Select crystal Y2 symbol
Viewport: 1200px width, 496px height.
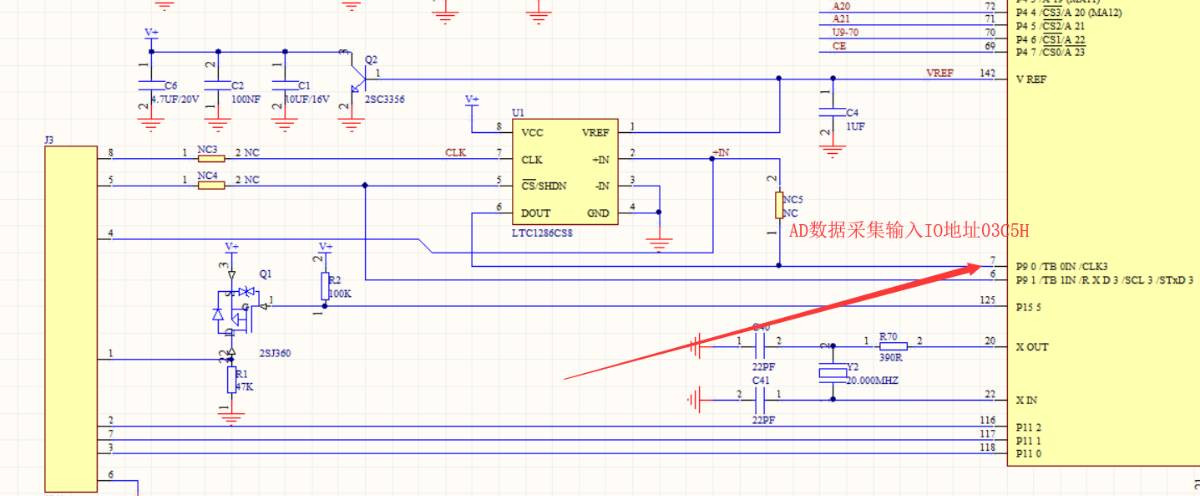tap(831, 373)
